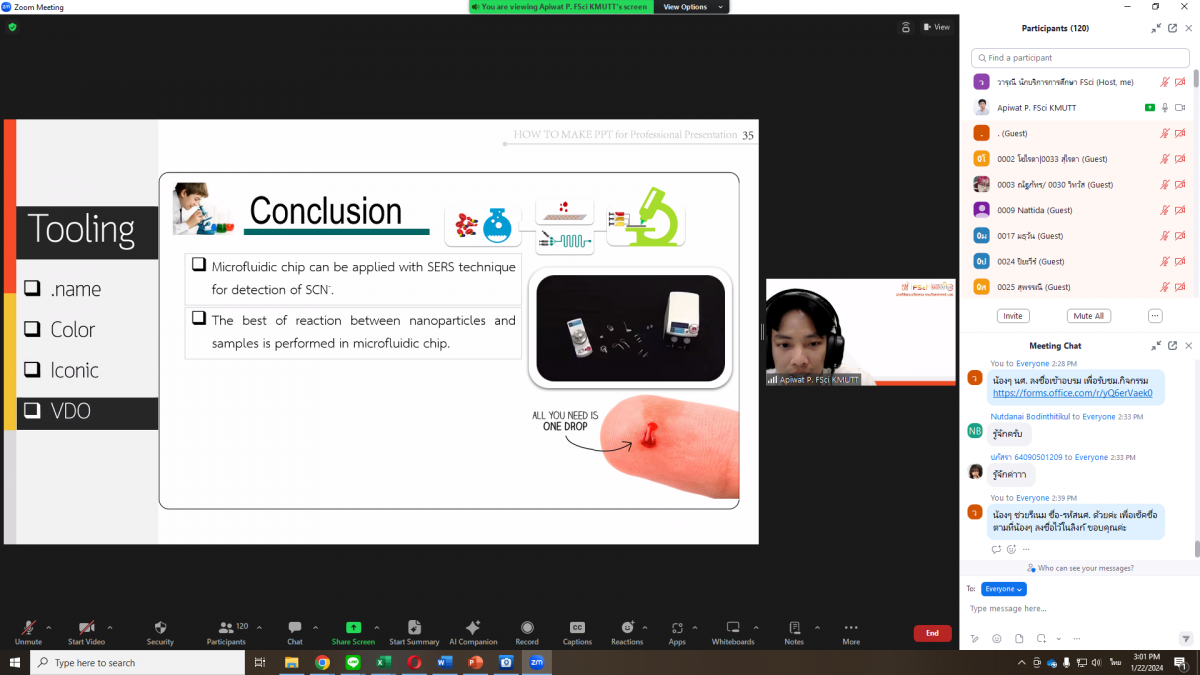Image resolution: width=1200 pixels, height=675 pixels.
Task: Start video with the camera icon
Action: pyautogui.click(x=87, y=628)
